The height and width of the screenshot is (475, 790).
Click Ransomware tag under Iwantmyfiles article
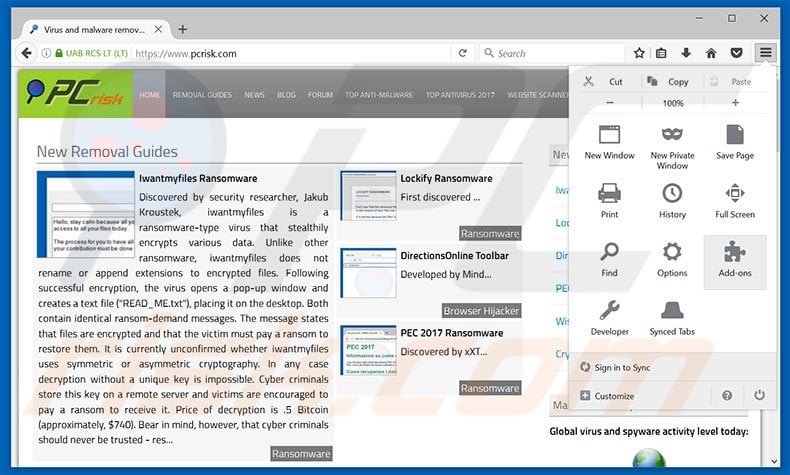pos(301,454)
